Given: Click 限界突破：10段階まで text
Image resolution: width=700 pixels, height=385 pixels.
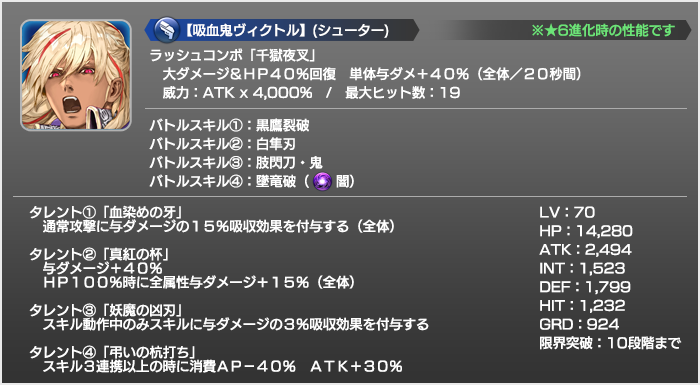Looking at the screenshot, I should click(x=610, y=343).
